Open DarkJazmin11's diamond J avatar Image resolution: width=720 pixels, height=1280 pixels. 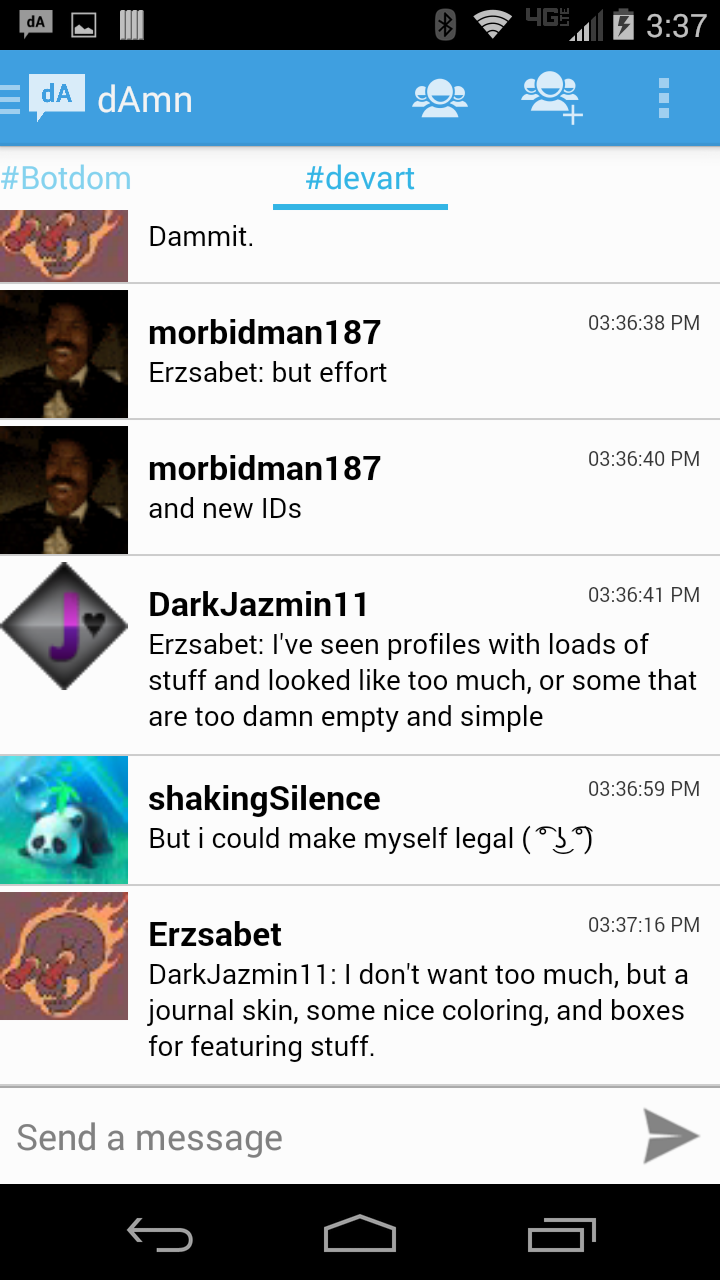click(x=64, y=626)
